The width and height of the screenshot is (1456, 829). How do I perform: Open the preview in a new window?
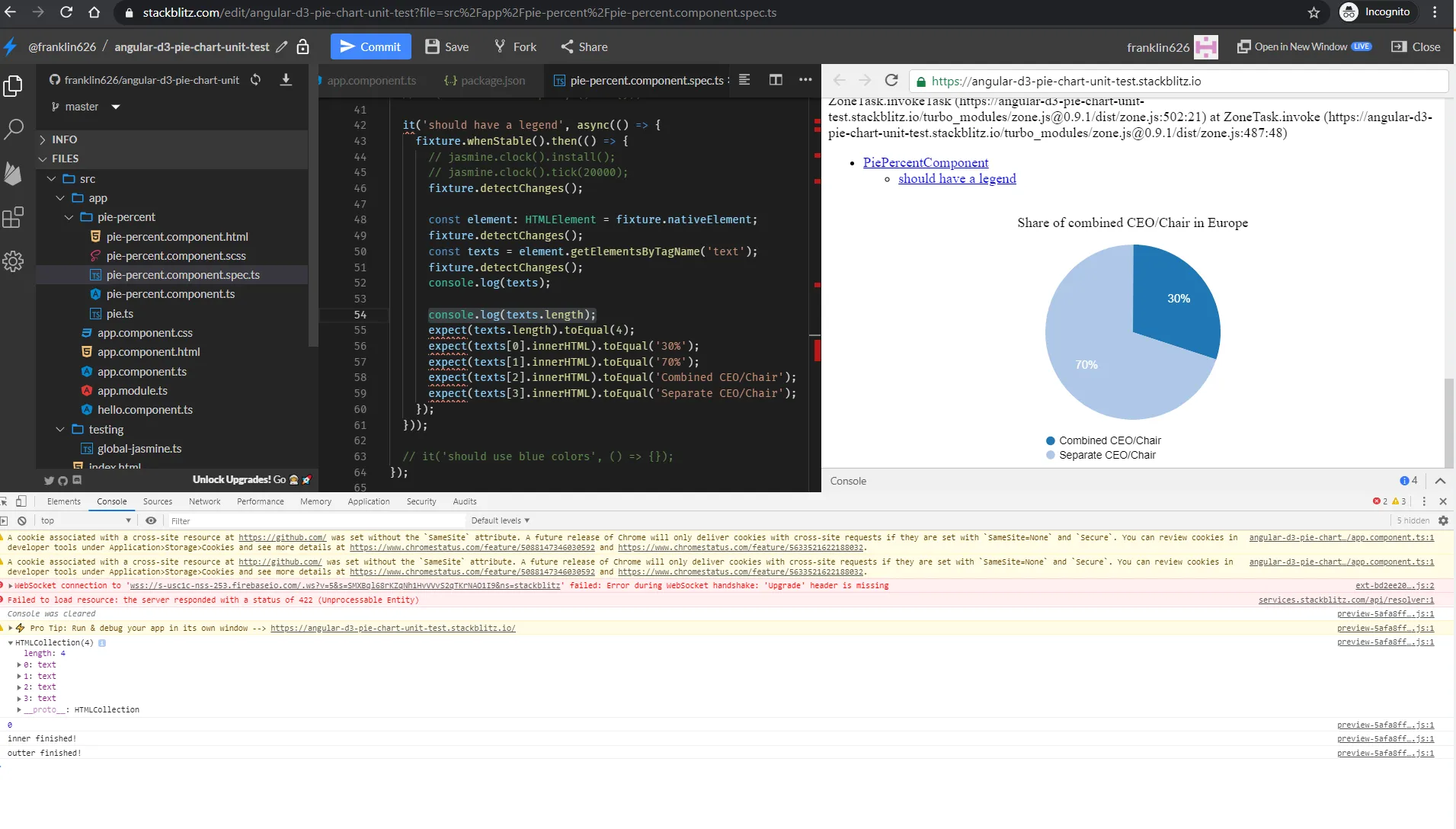(x=1304, y=47)
